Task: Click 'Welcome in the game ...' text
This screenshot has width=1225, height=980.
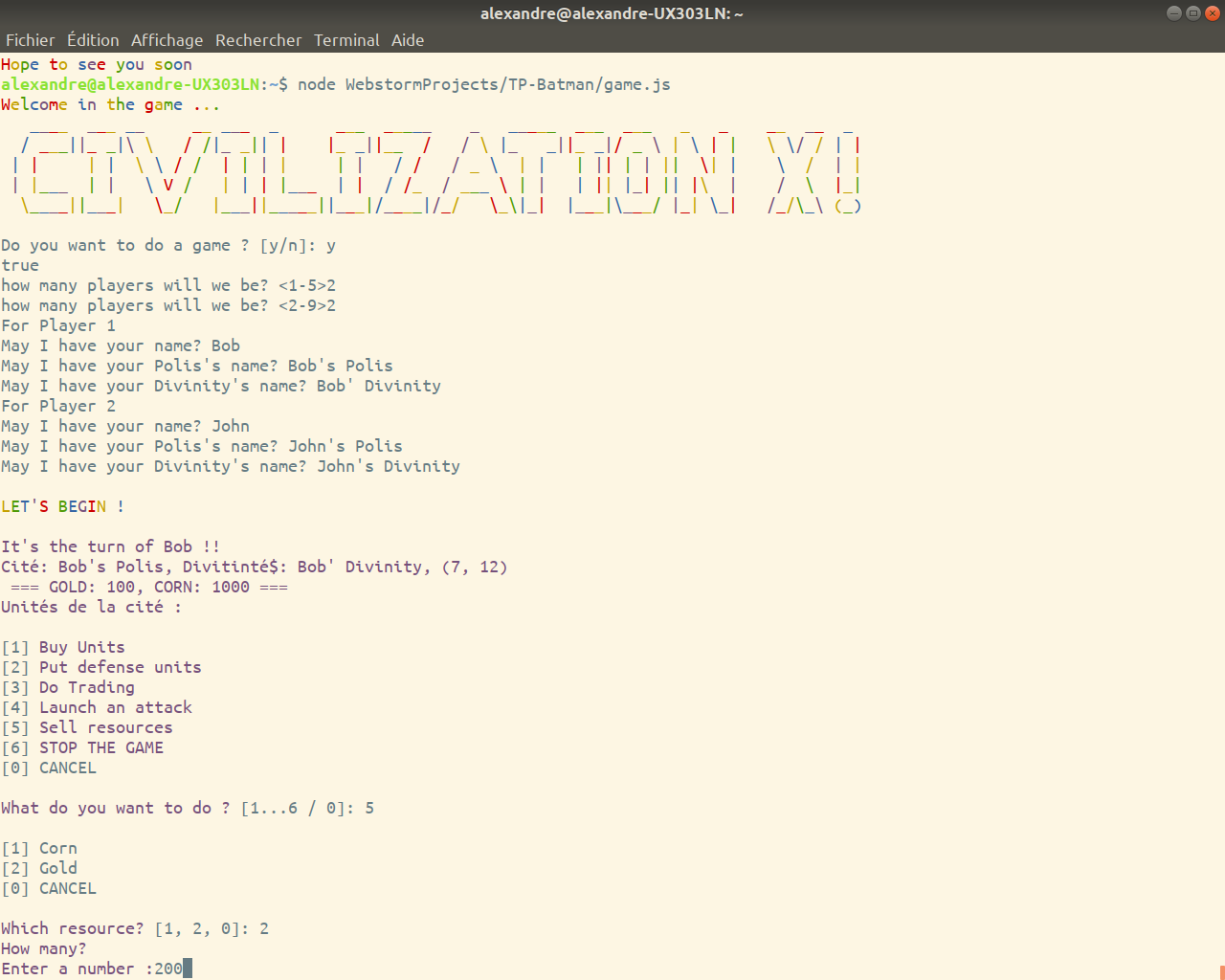Action: pos(111,104)
